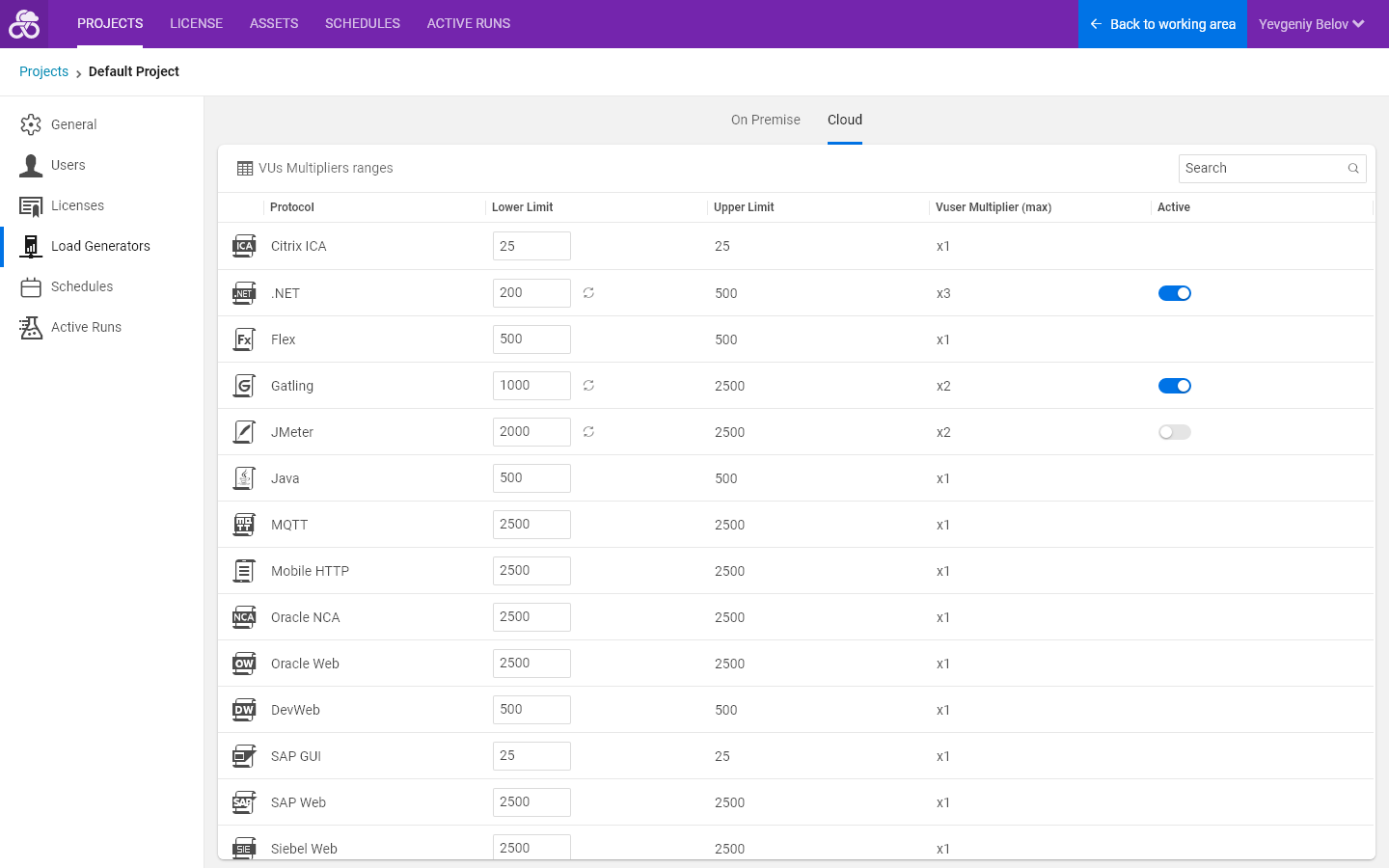Open General settings gear icon

pyautogui.click(x=31, y=124)
